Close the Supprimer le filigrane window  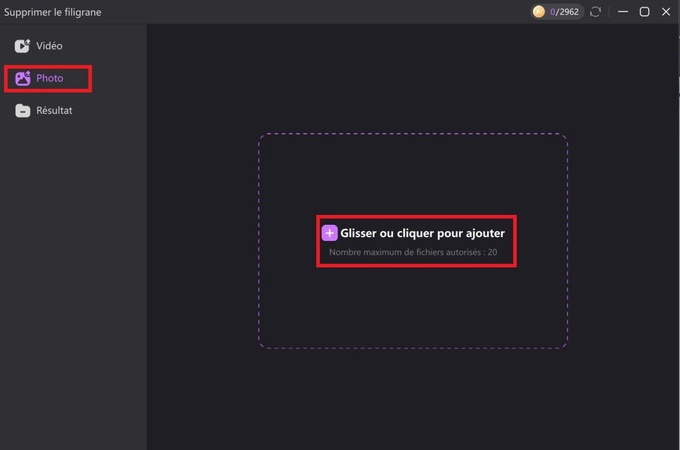click(666, 12)
